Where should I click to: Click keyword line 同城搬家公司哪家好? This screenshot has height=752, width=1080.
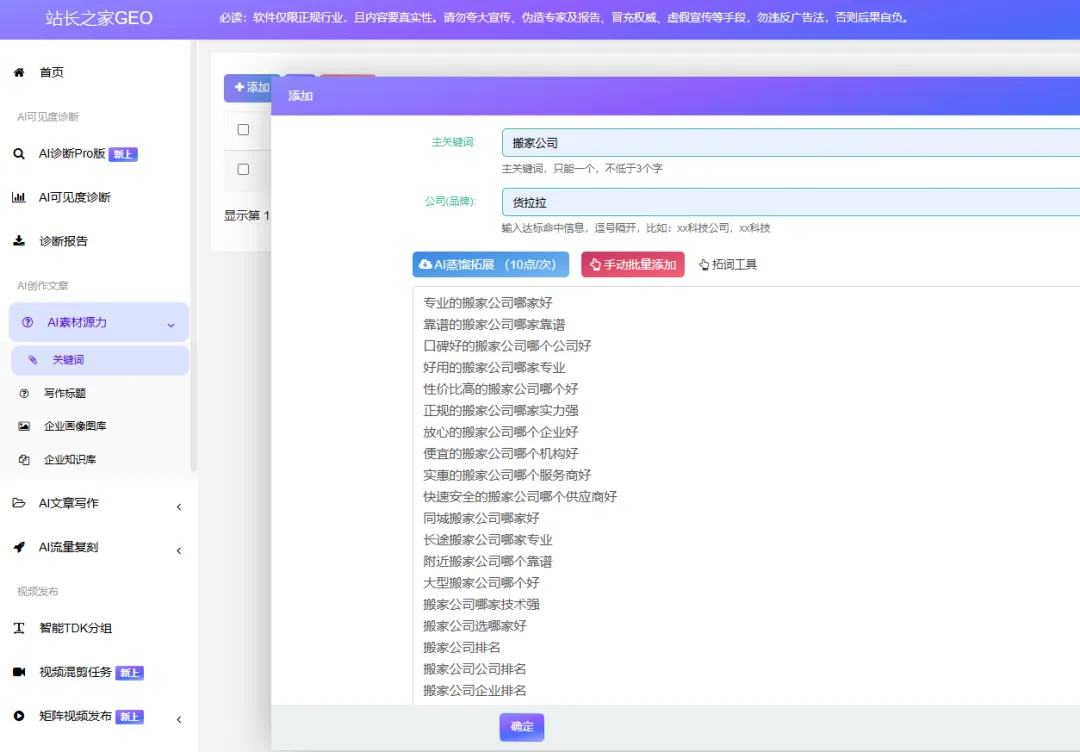coord(481,518)
